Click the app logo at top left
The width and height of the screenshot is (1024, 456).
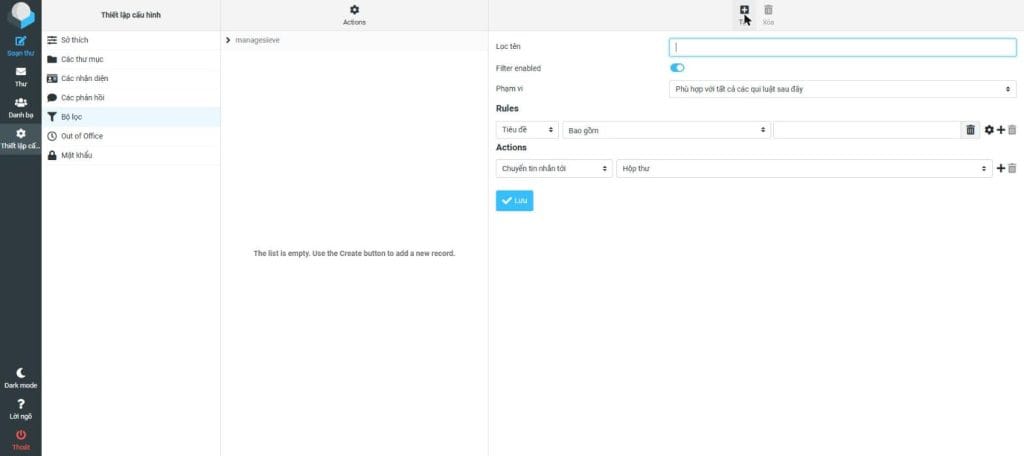(x=20, y=14)
